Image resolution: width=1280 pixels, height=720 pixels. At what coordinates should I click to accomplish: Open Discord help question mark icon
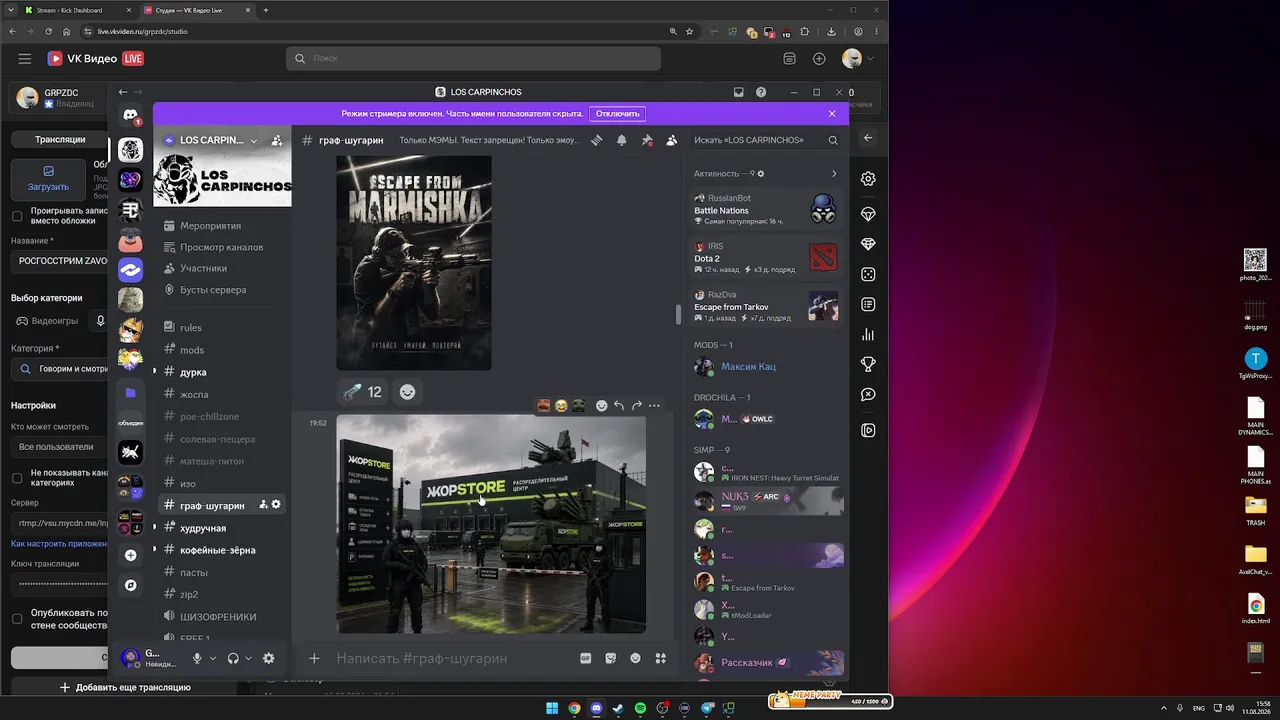[x=761, y=92]
